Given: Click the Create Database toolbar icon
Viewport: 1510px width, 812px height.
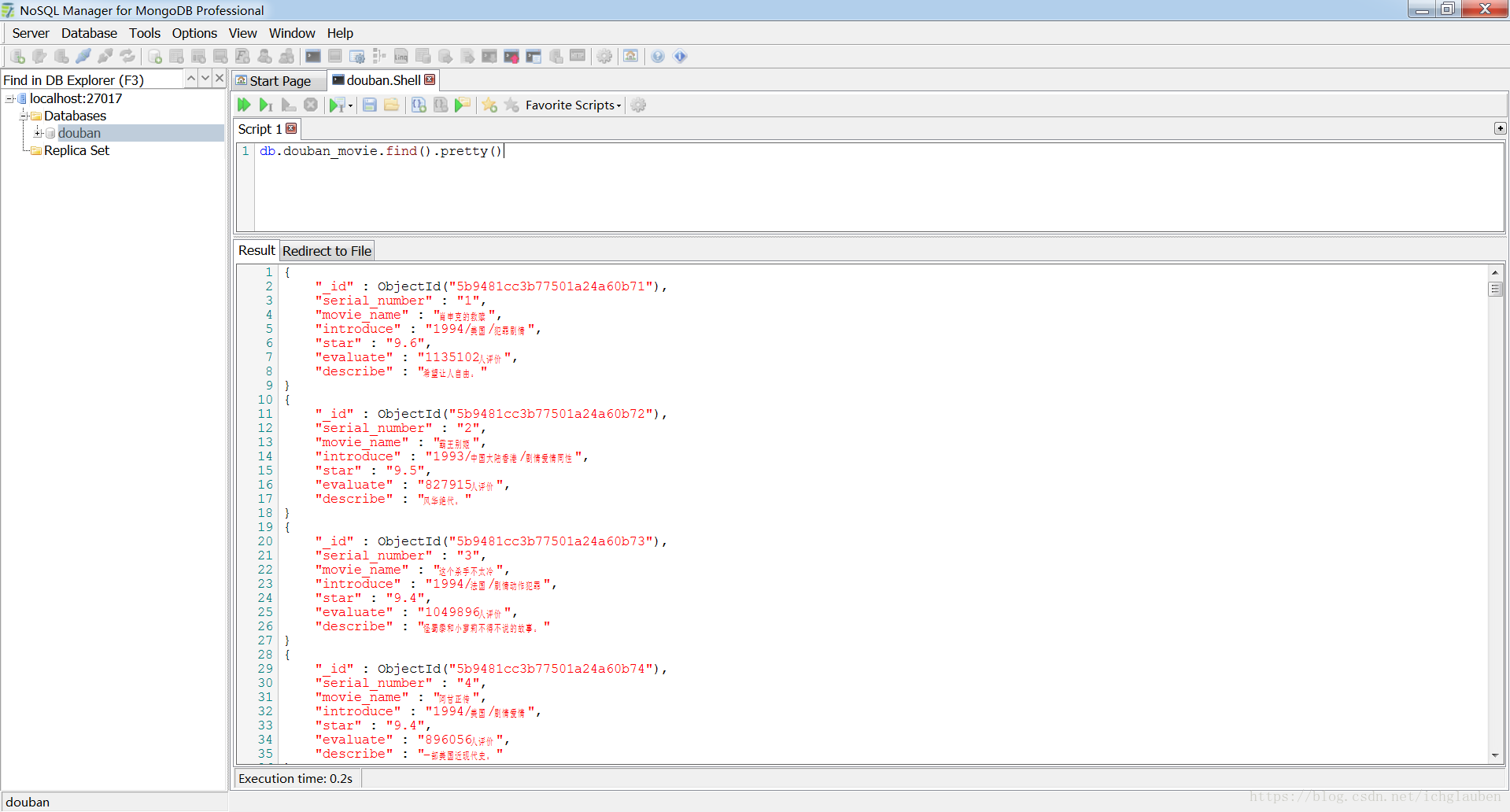Looking at the screenshot, I should [155, 56].
